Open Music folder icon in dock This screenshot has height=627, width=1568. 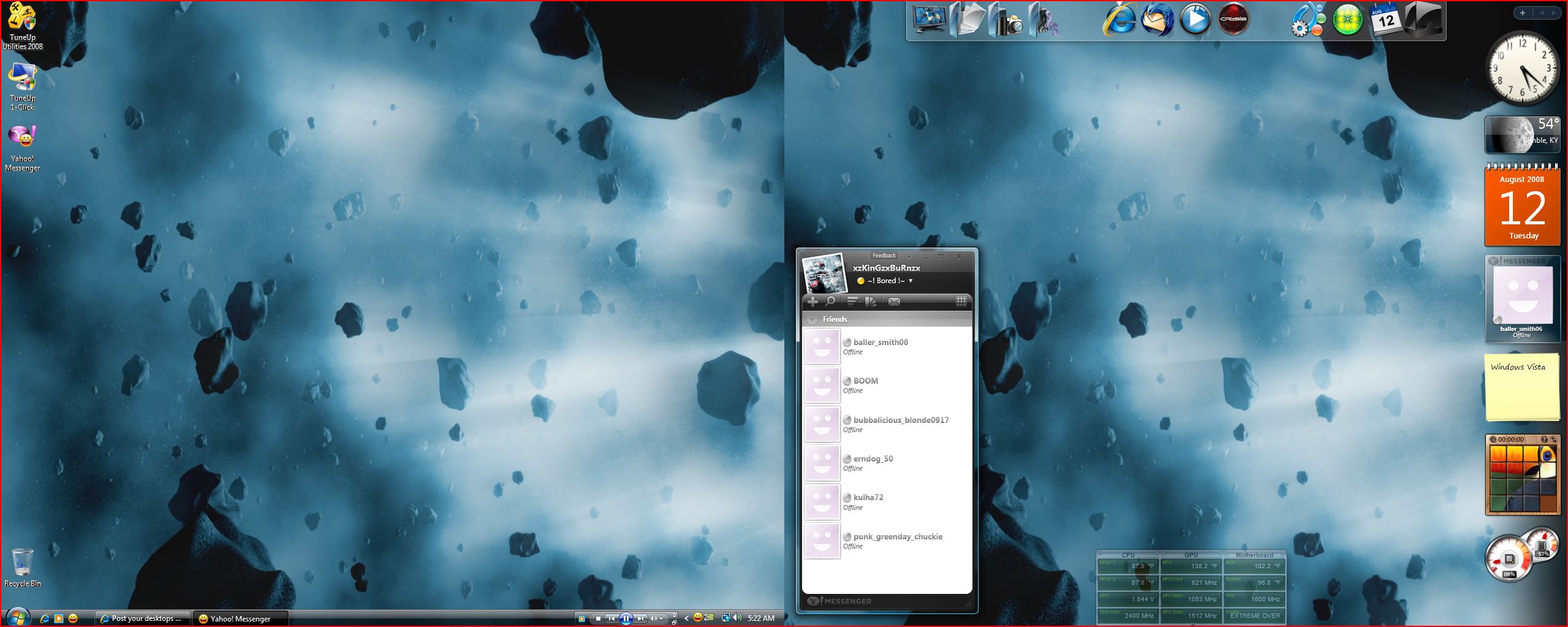pos(1043,20)
